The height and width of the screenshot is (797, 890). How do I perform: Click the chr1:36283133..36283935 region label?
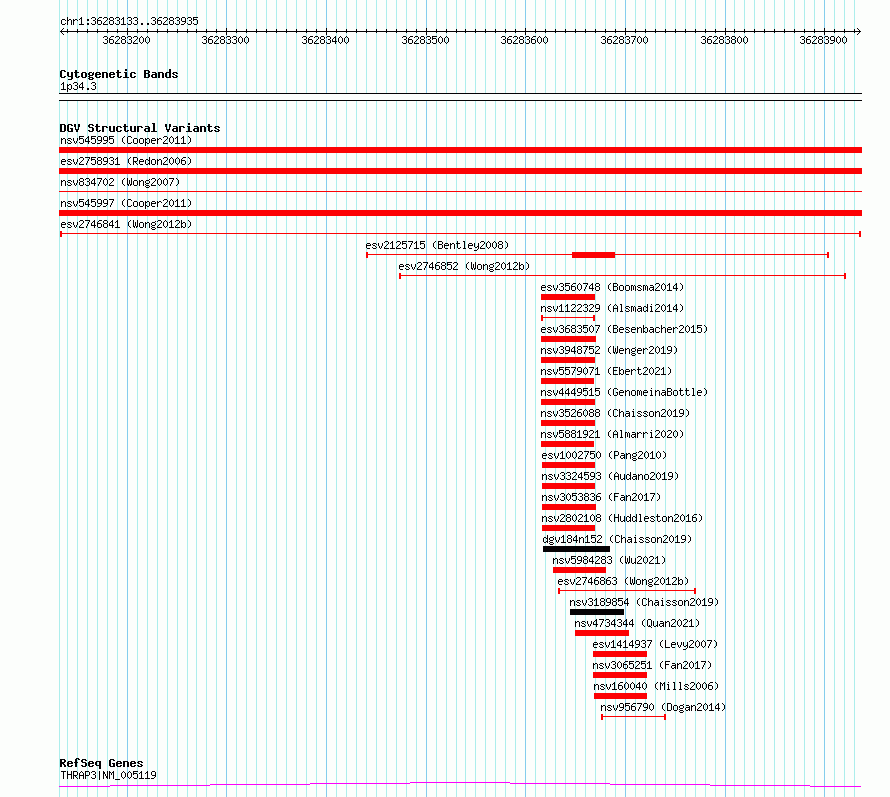click(129, 21)
